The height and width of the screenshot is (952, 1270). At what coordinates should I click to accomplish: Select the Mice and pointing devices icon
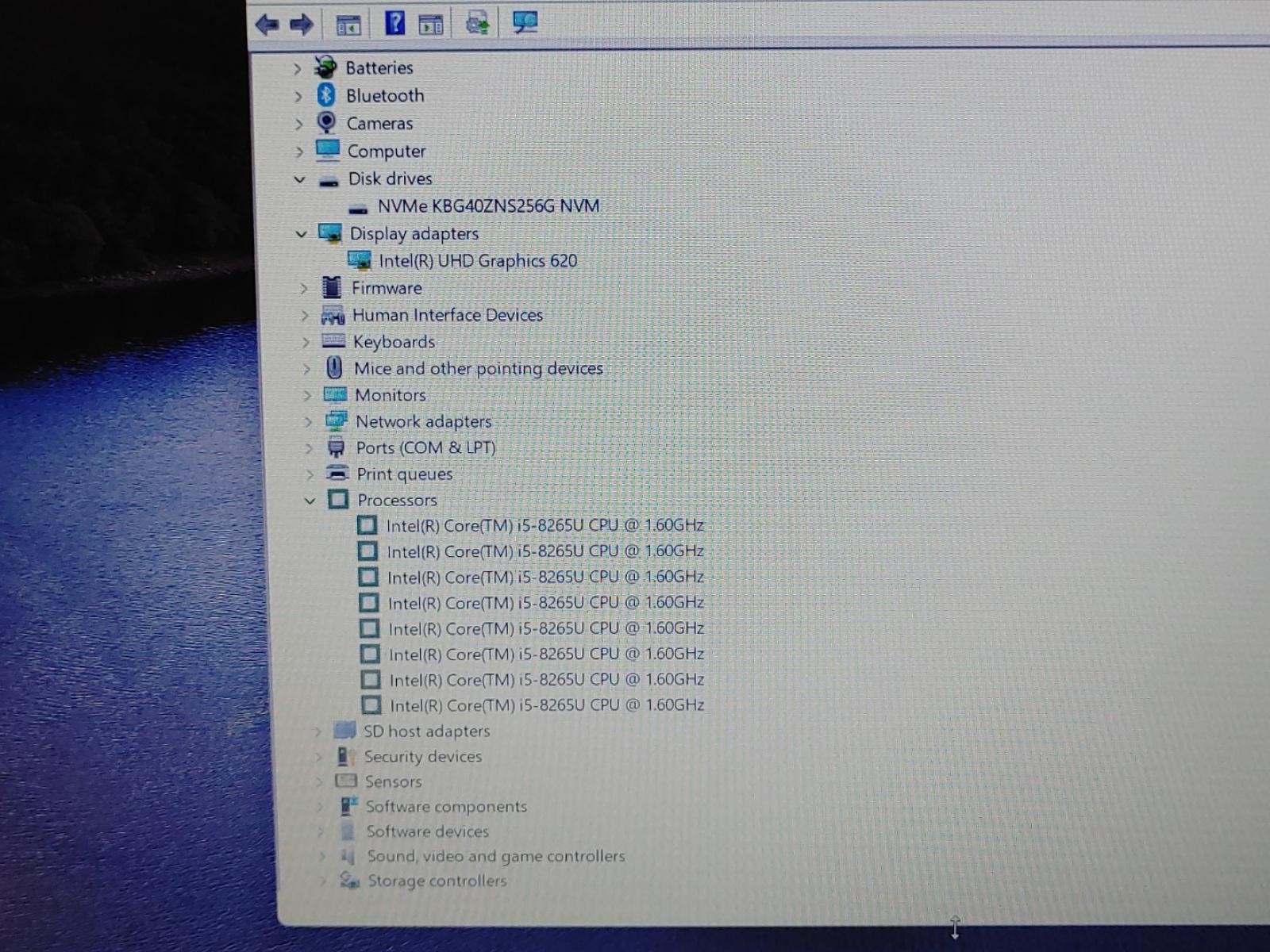pos(334,367)
